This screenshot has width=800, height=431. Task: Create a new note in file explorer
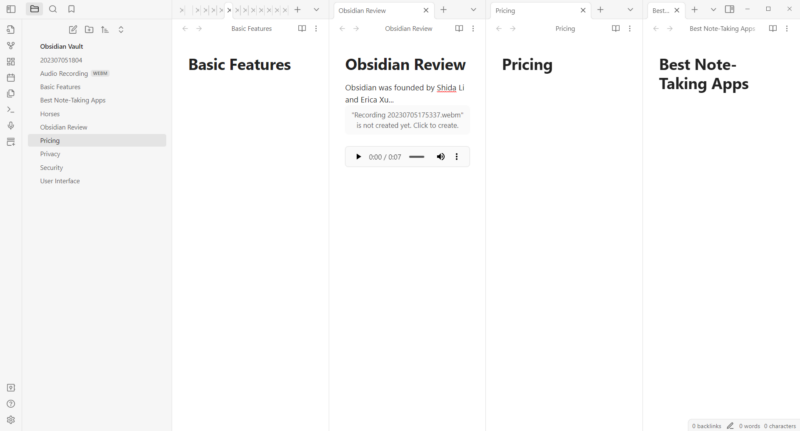[x=73, y=30]
